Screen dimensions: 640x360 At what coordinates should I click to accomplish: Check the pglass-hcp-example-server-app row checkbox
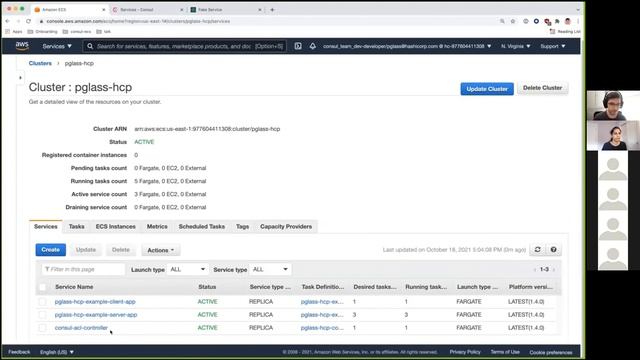pos(42,315)
